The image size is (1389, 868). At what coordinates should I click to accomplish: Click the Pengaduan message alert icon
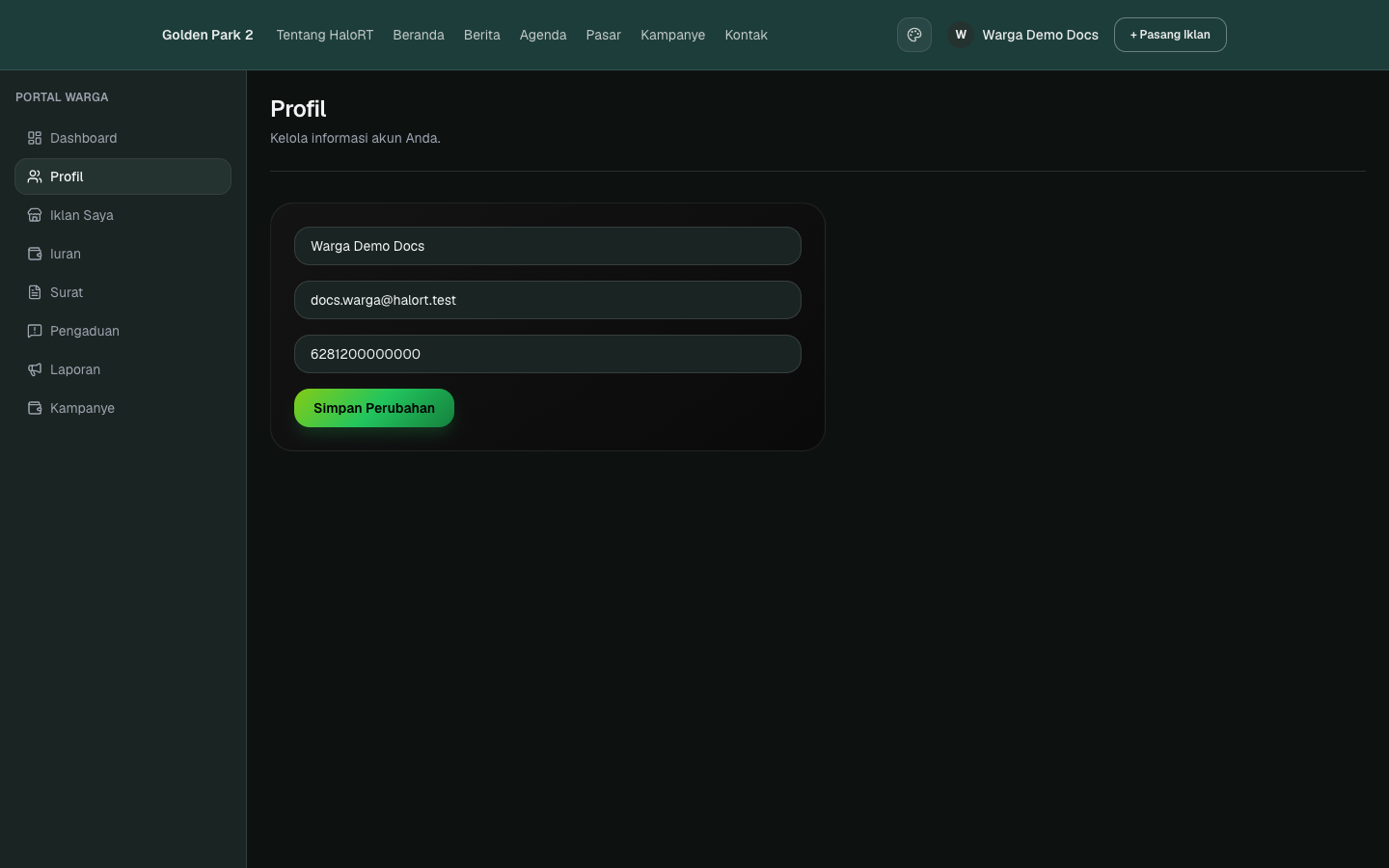pyautogui.click(x=35, y=331)
